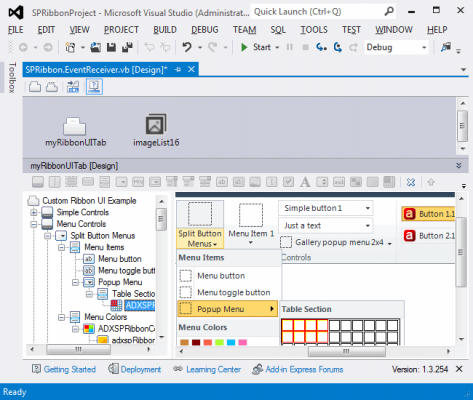Click the highlighted fourth icon in designer toolbar

click(x=94, y=87)
